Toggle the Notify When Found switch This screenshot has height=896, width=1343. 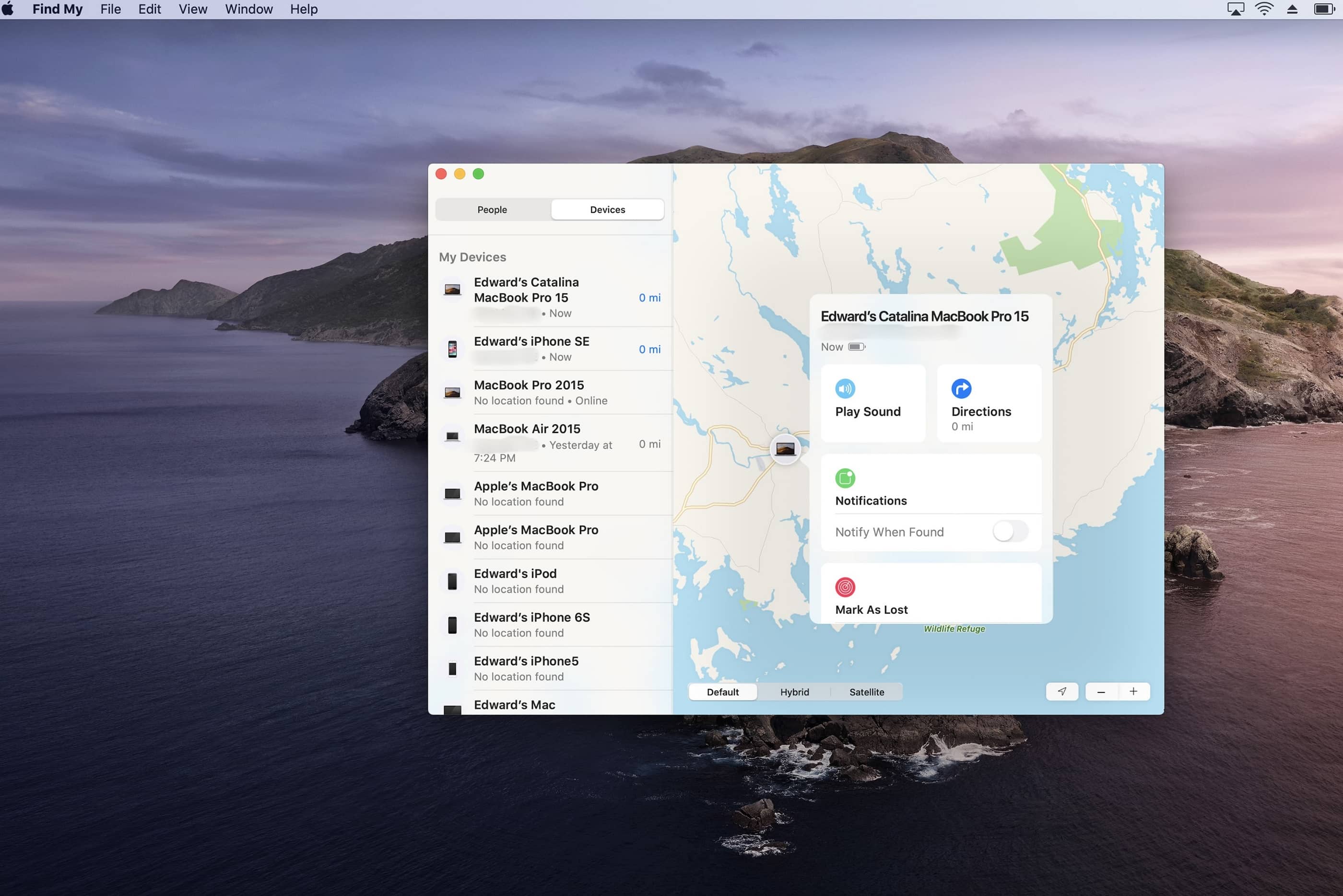tap(1010, 532)
